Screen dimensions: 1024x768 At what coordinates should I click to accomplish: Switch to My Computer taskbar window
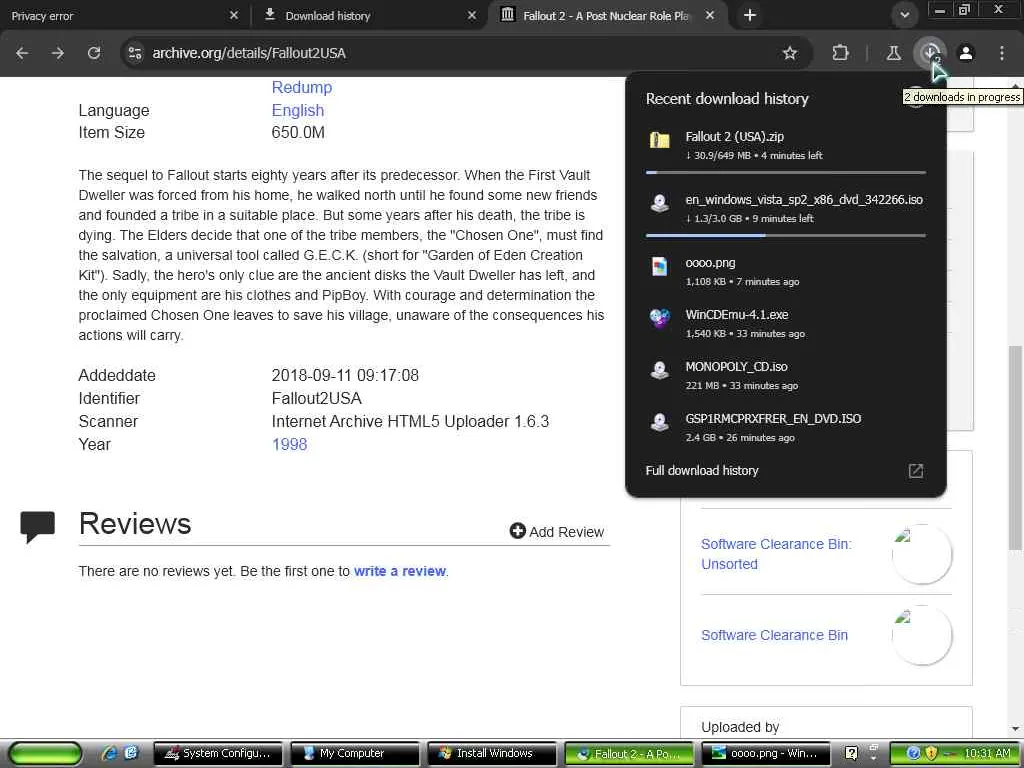click(355, 753)
